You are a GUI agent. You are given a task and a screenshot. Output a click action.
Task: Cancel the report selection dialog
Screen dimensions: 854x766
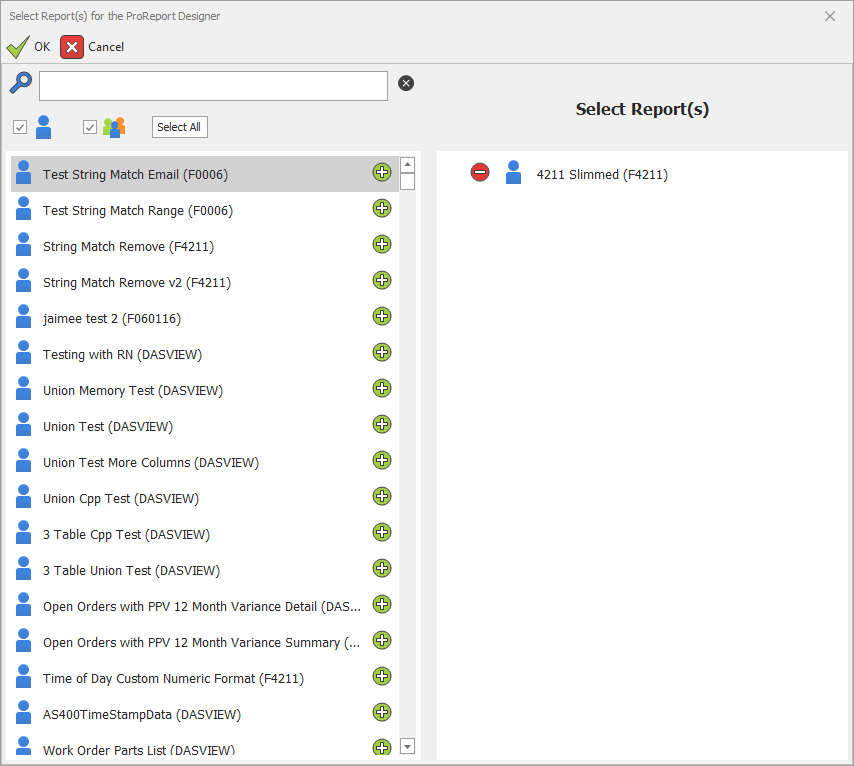pyautogui.click(x=92, y=47)
